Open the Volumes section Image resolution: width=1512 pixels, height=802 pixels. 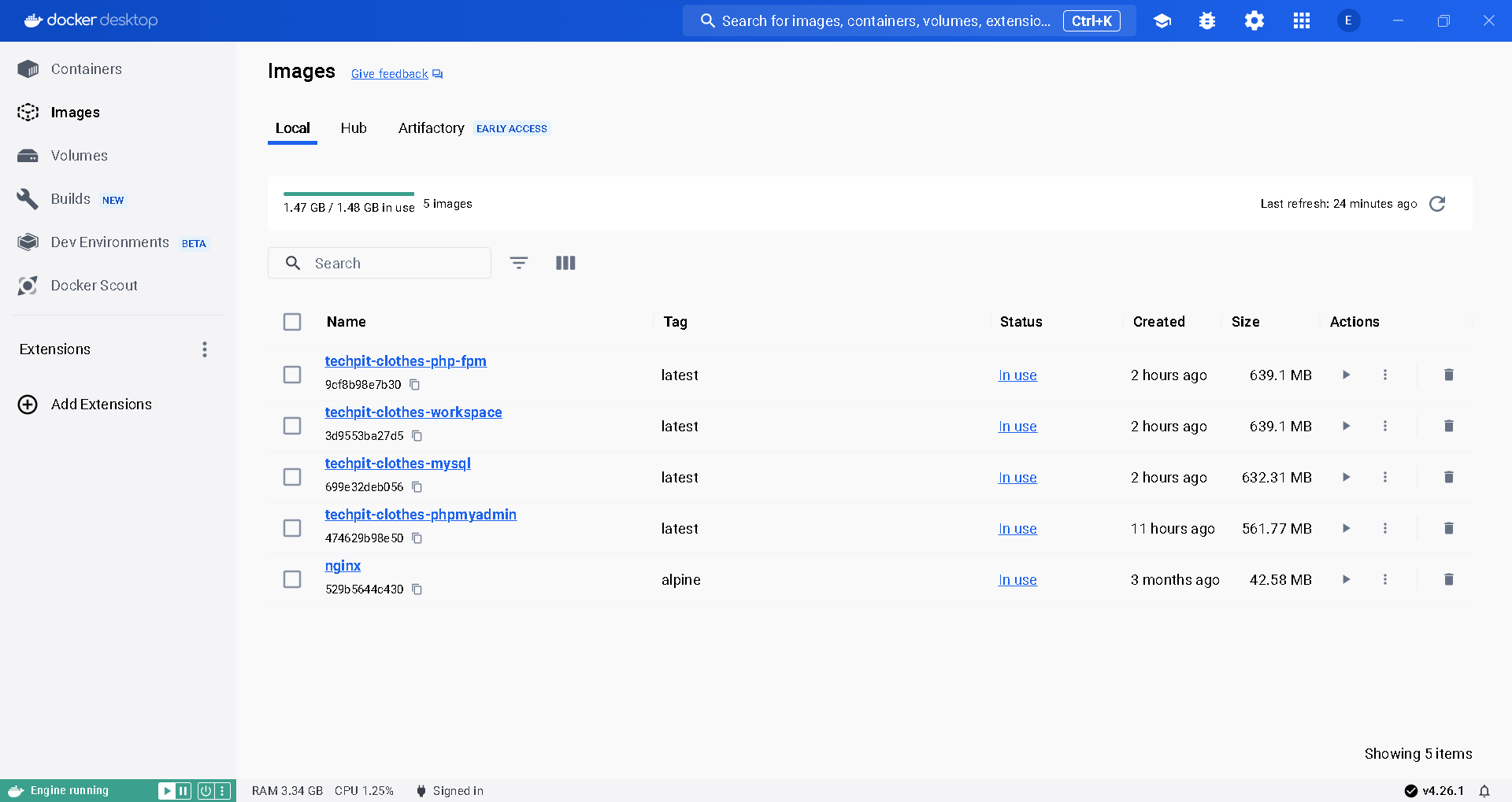pos(79,155)
